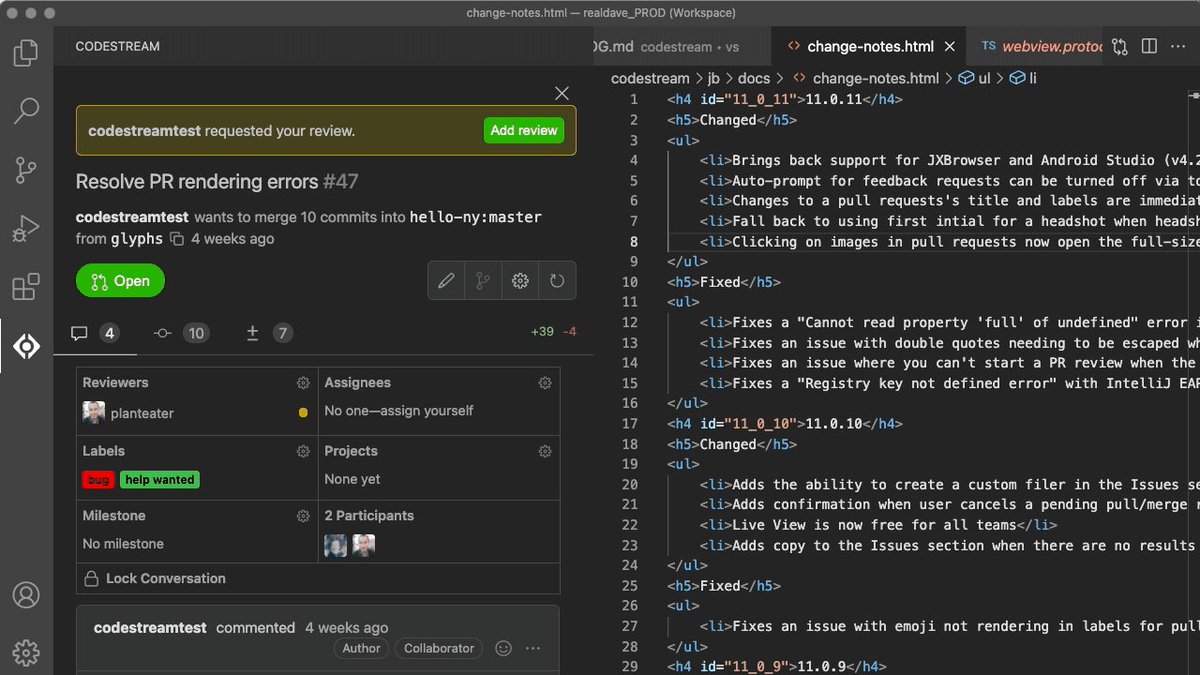This screenshot has height=675, width=1200.
Task: Click line number 22 in the gutter
Action: click(629, 525)
